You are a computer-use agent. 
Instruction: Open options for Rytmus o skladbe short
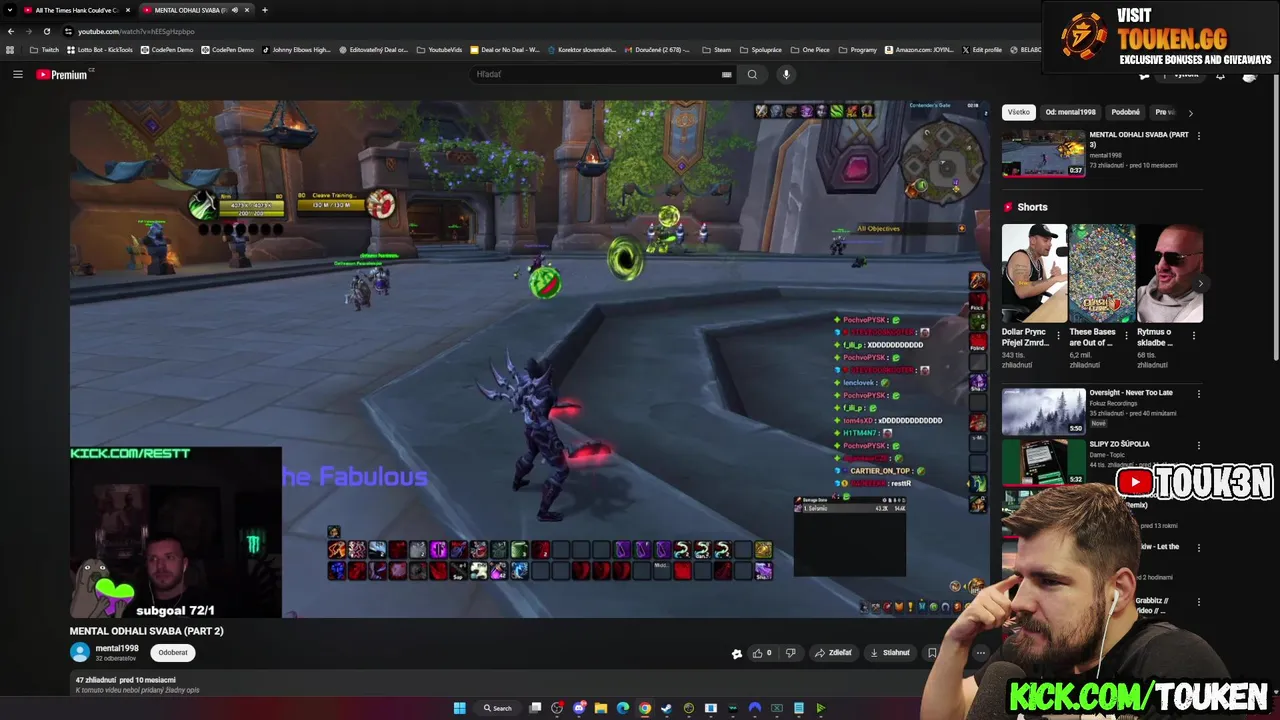[1193, 336]
